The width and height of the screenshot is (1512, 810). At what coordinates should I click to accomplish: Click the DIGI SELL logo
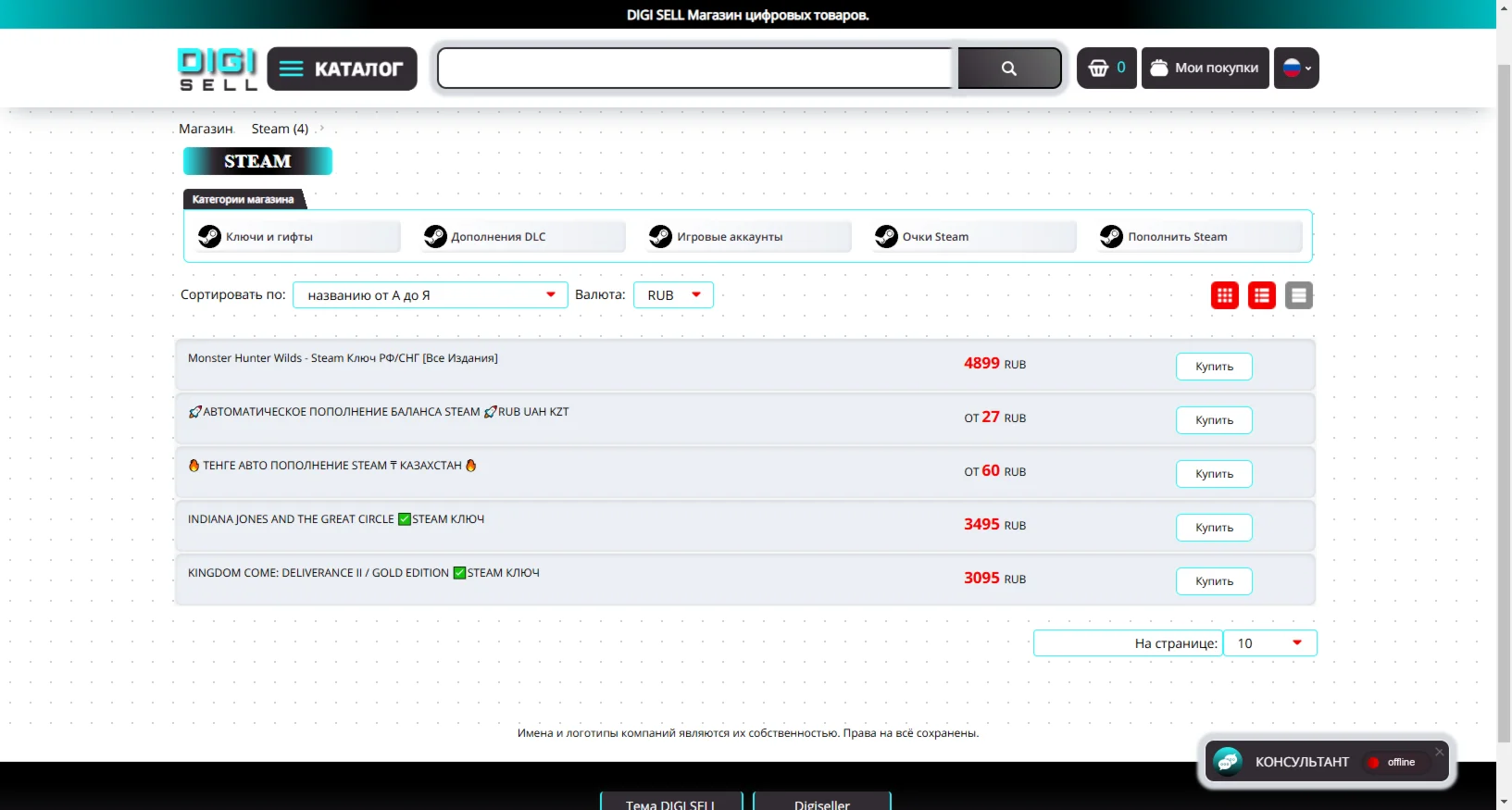(x=218, y=69)
